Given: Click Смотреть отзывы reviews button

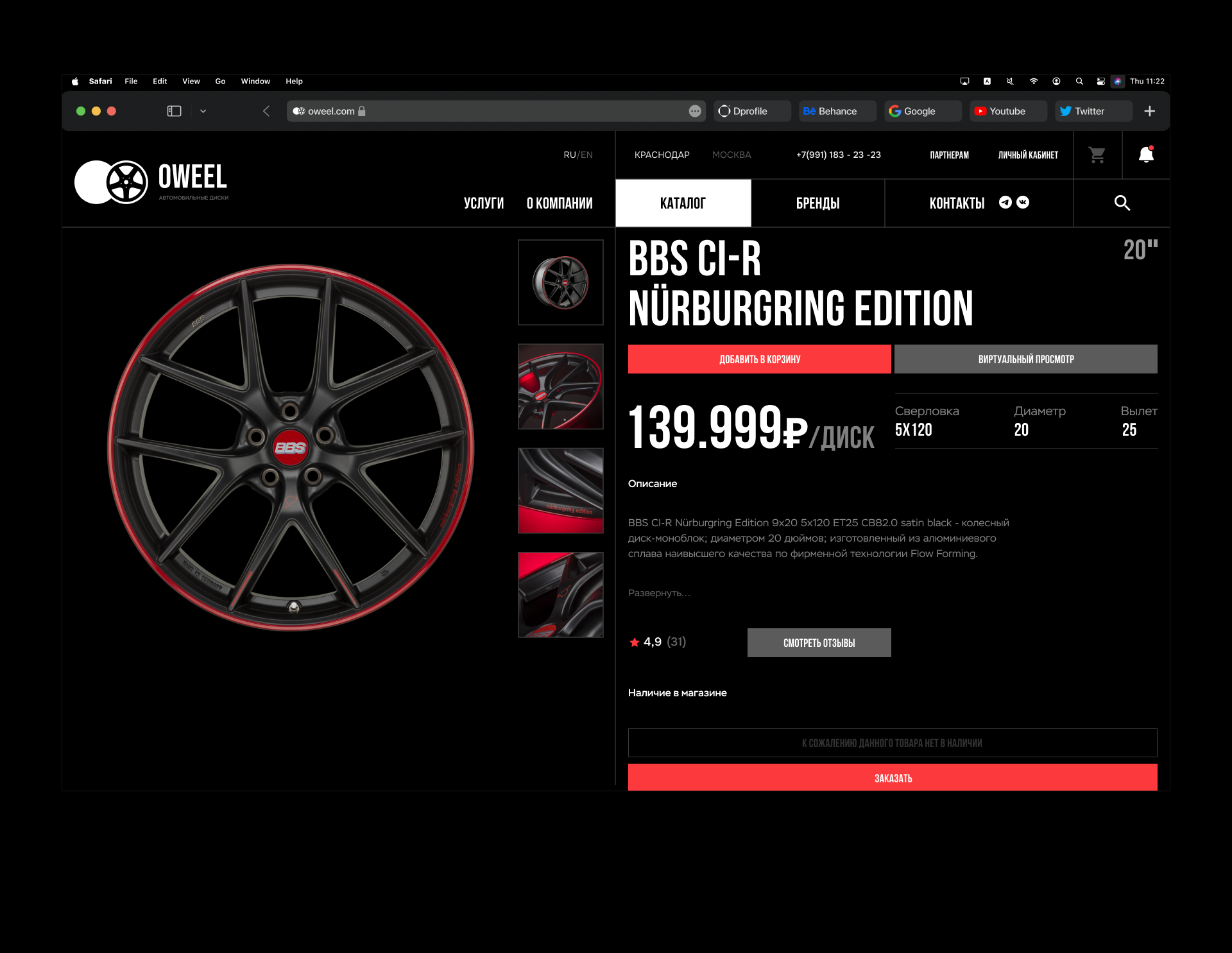Looking at the screenshot, I should point(819,642).
